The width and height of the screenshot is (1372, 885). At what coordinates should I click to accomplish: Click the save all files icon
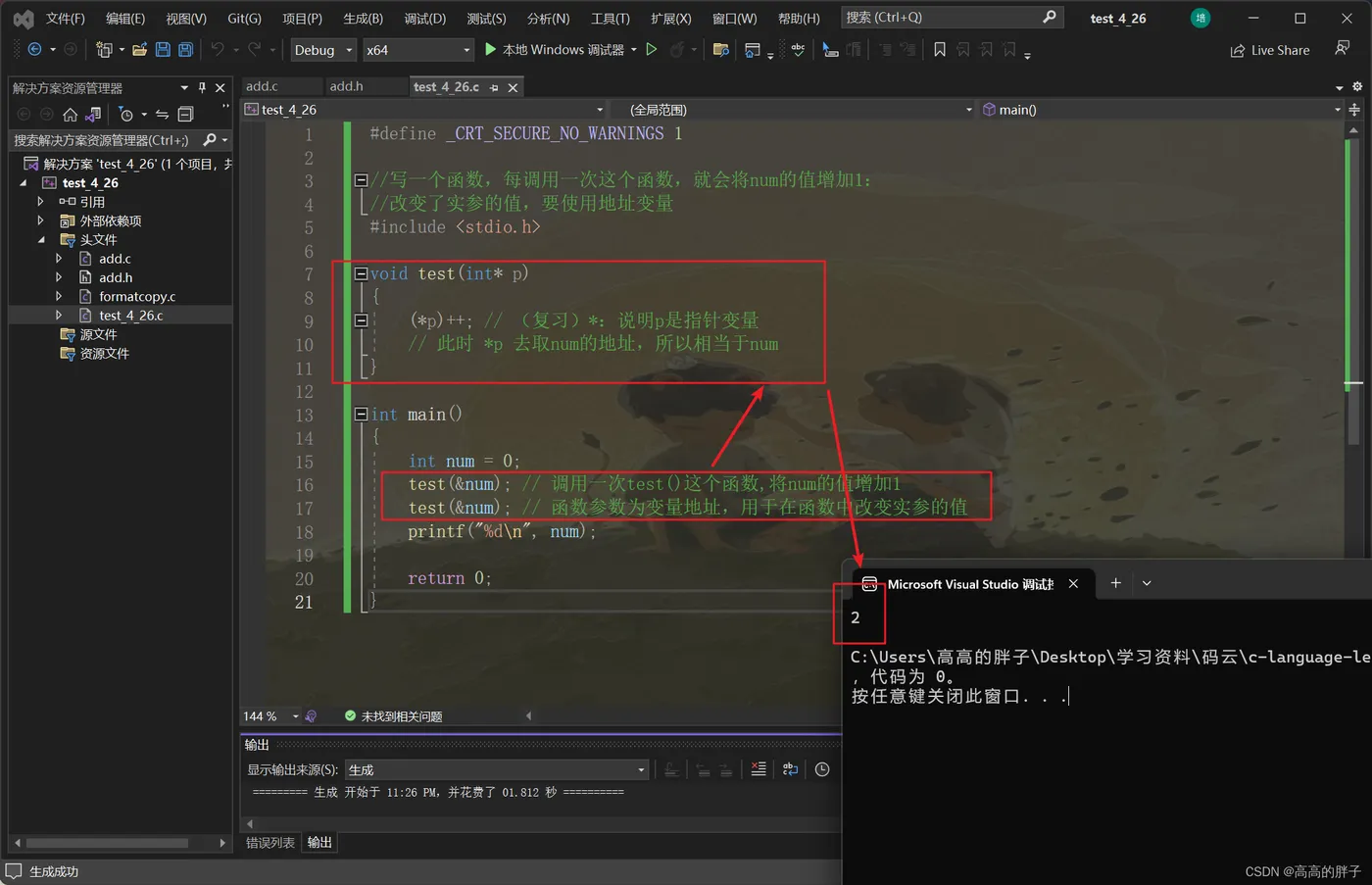click(185, 49)
